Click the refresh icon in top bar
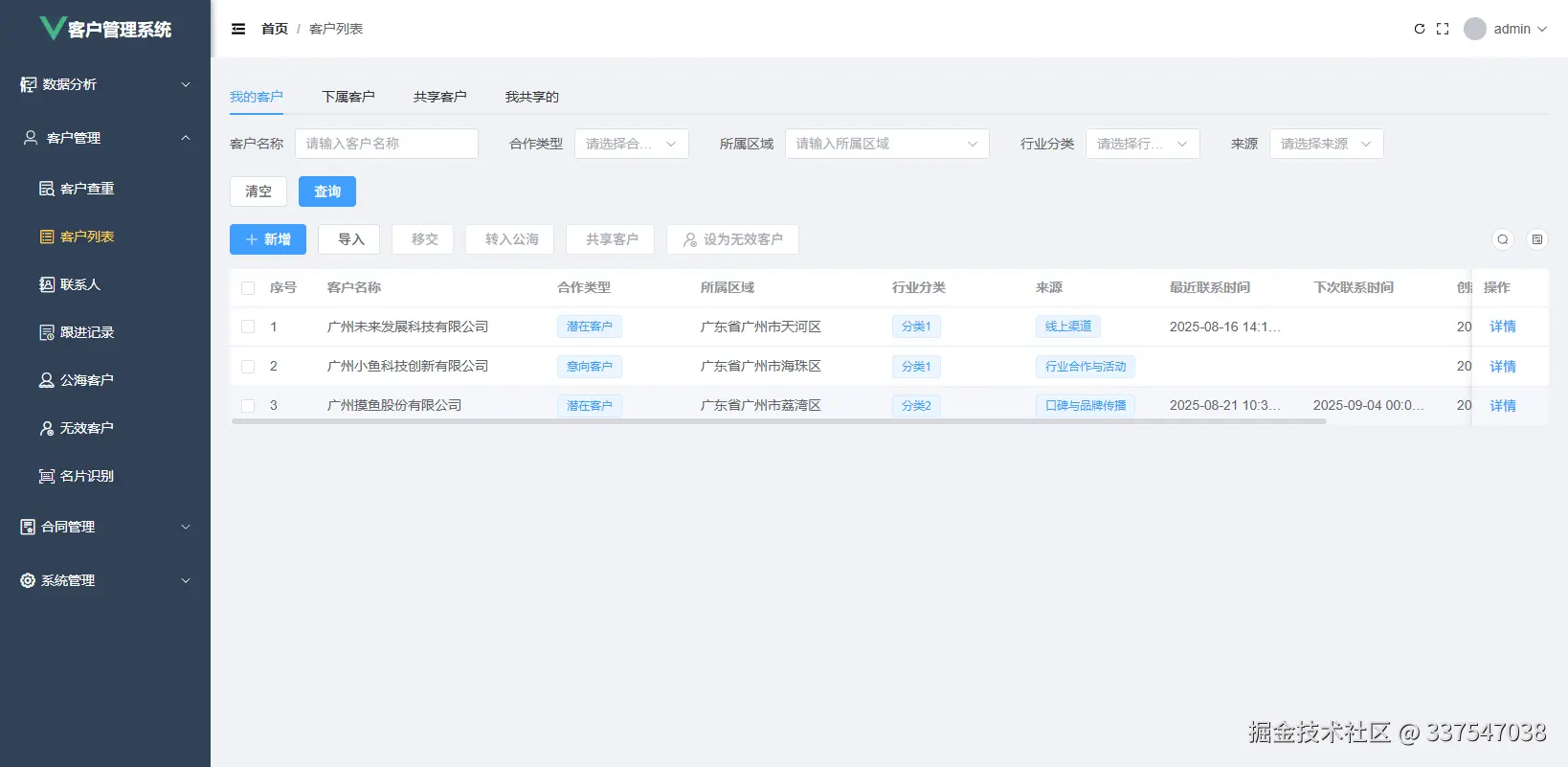The width and height of the screenshot is (1568, 767). [1420, 29]
